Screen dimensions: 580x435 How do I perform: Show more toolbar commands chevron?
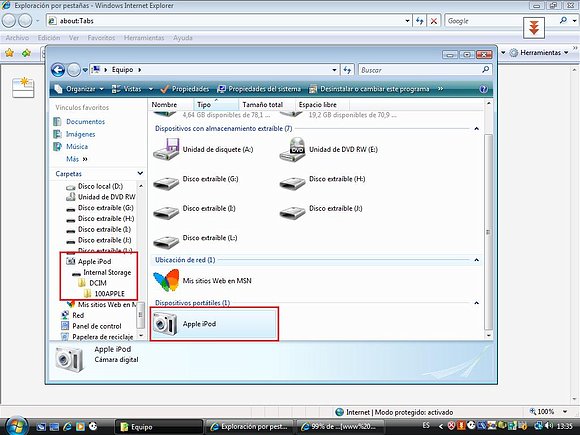coord(441,89)
